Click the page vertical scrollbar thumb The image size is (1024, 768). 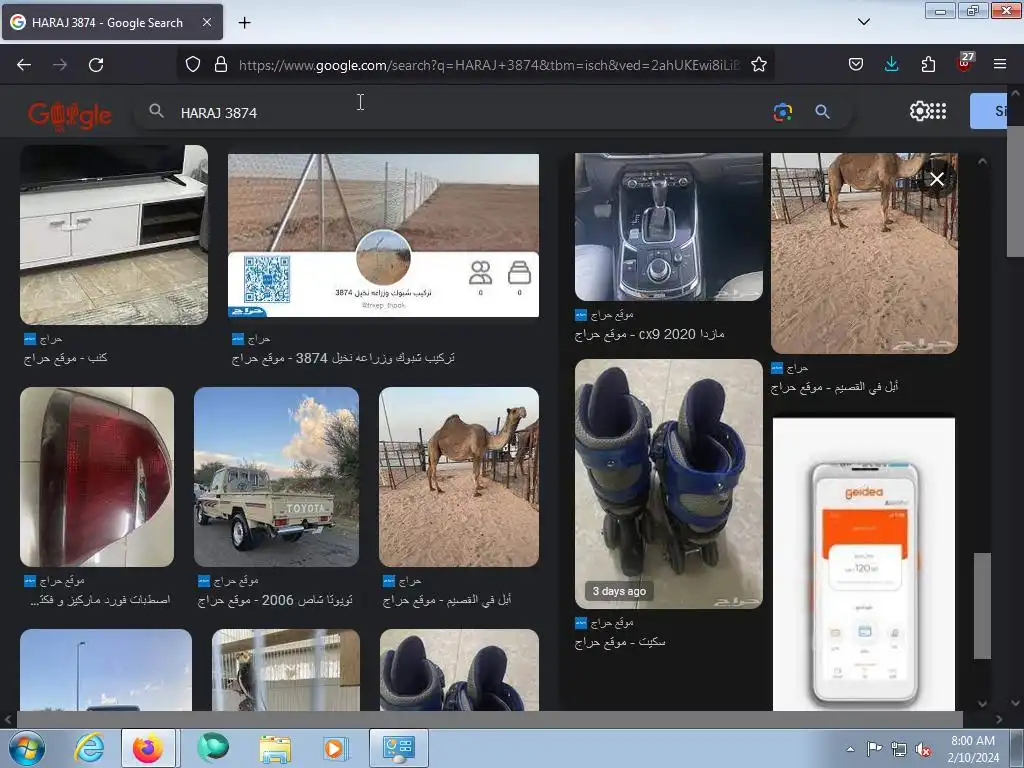1016,191
